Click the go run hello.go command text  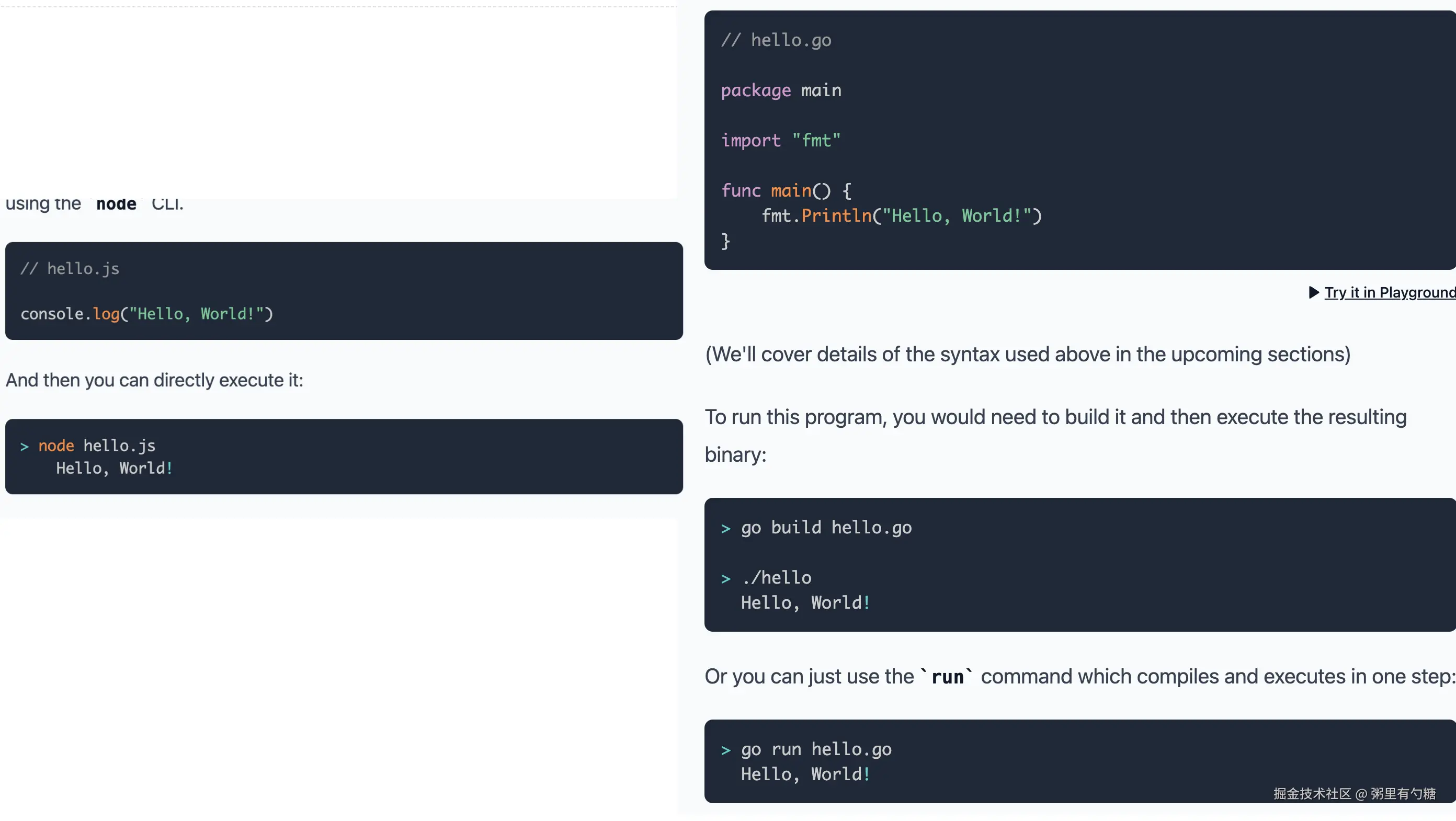(x=816, y=750)
